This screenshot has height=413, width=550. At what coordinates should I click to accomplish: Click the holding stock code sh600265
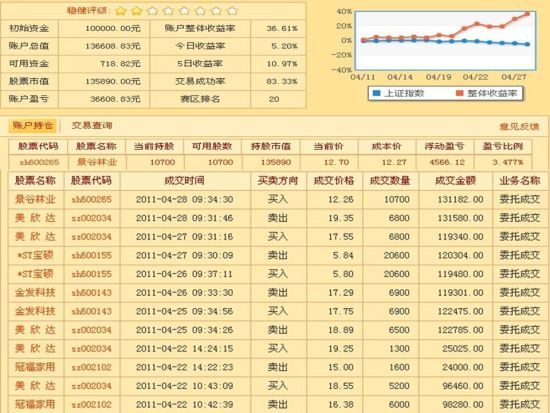pyautogui.click(x=39, y=162)
